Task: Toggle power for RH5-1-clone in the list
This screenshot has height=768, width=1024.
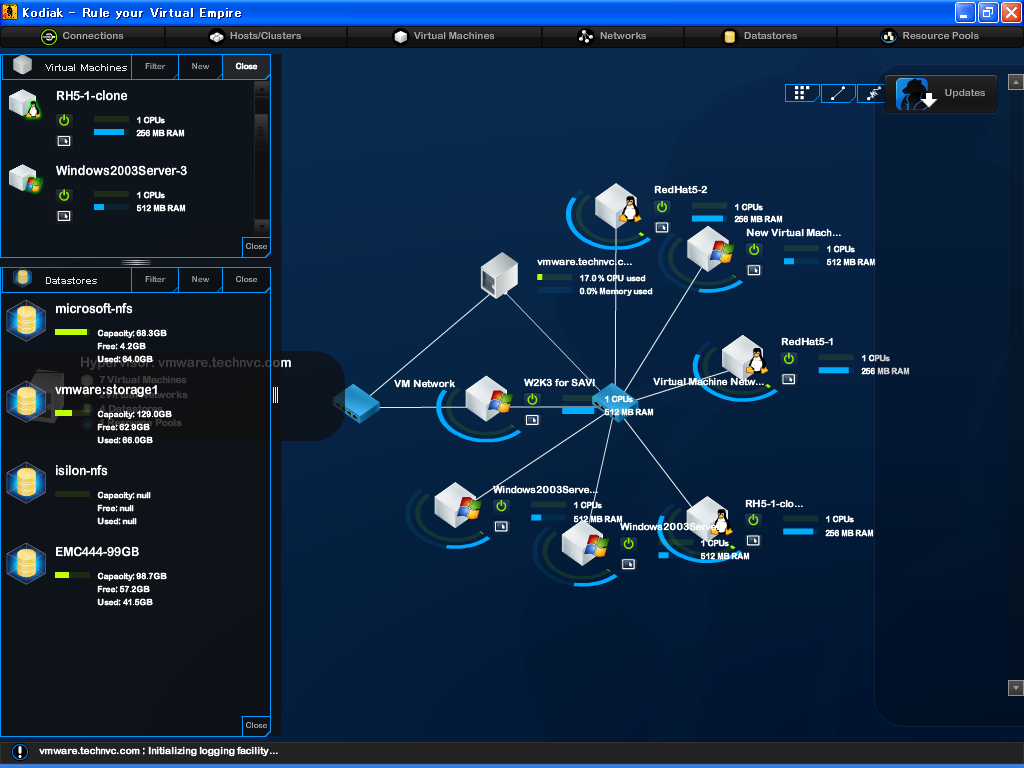Action: (64, 120)
